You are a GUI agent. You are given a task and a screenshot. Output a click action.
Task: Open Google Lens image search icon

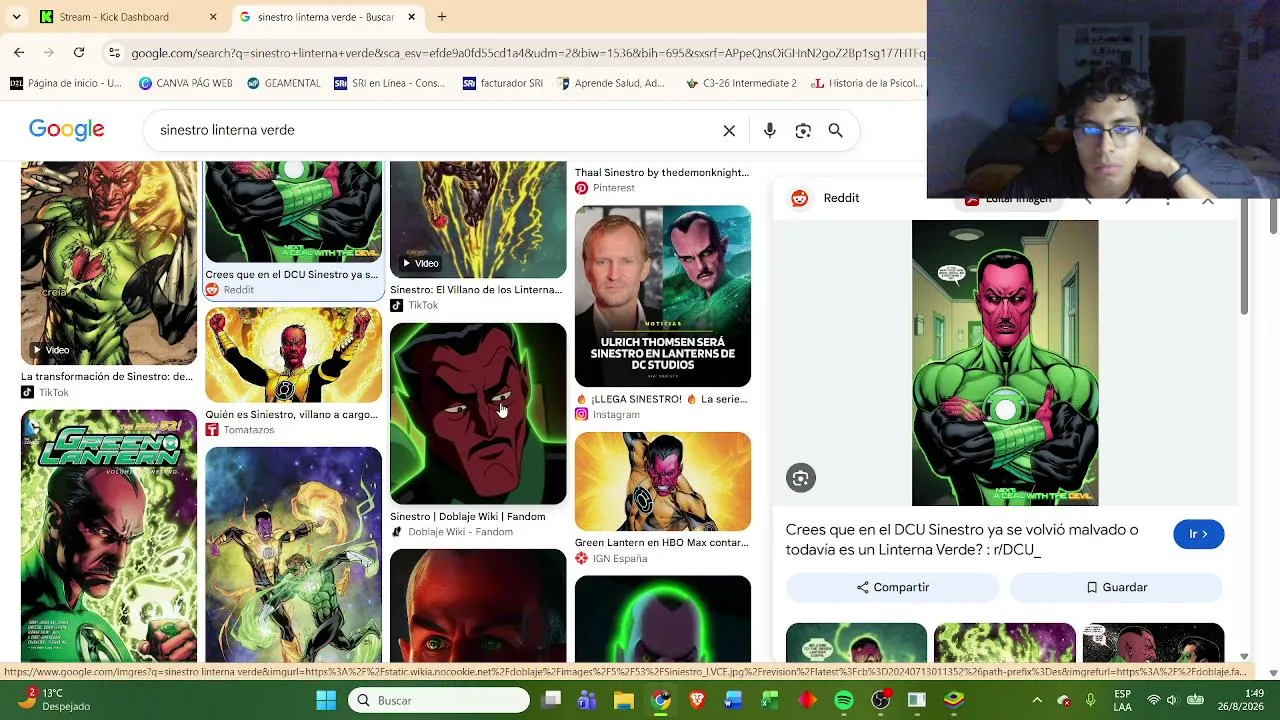pyautogui.click(x=803, y=130)
